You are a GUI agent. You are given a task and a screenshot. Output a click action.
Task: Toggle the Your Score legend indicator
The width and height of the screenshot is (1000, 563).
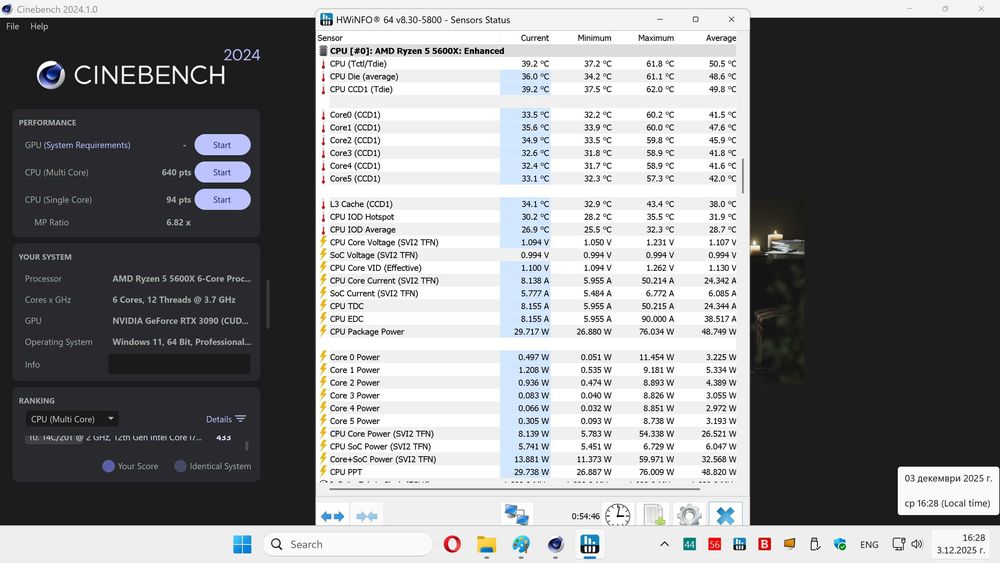coord(109,466)
